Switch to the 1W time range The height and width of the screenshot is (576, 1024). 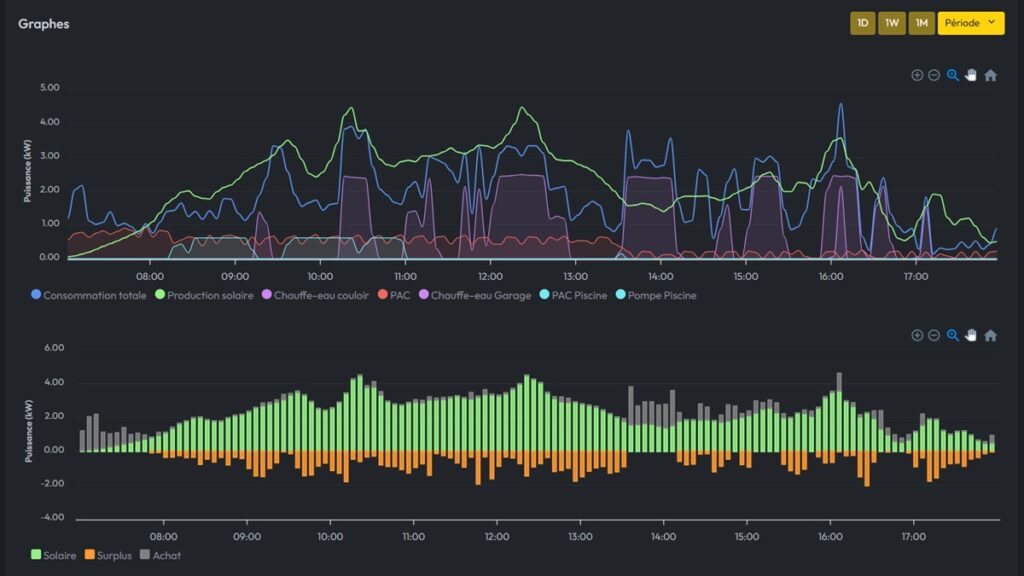(x=892, y=23)
